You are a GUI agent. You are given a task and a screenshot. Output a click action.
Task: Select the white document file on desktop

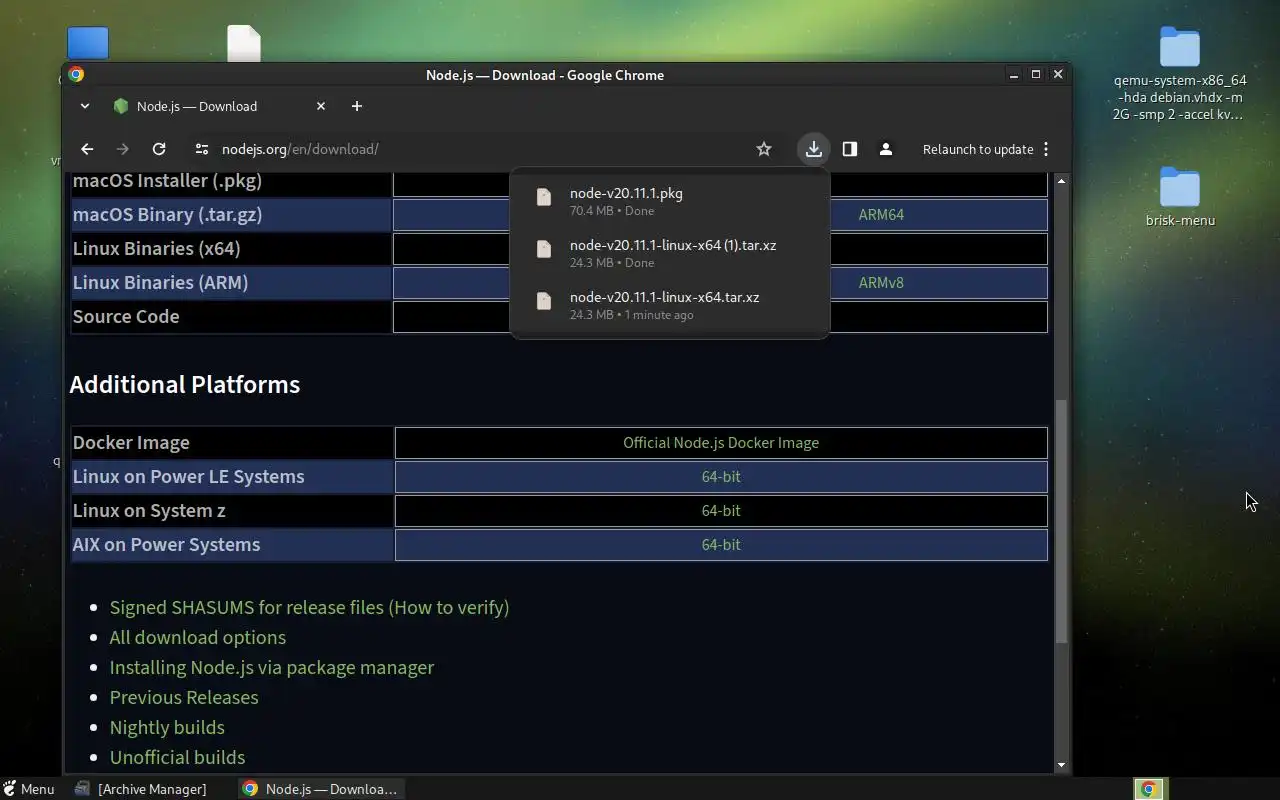(x=244, y=44)
